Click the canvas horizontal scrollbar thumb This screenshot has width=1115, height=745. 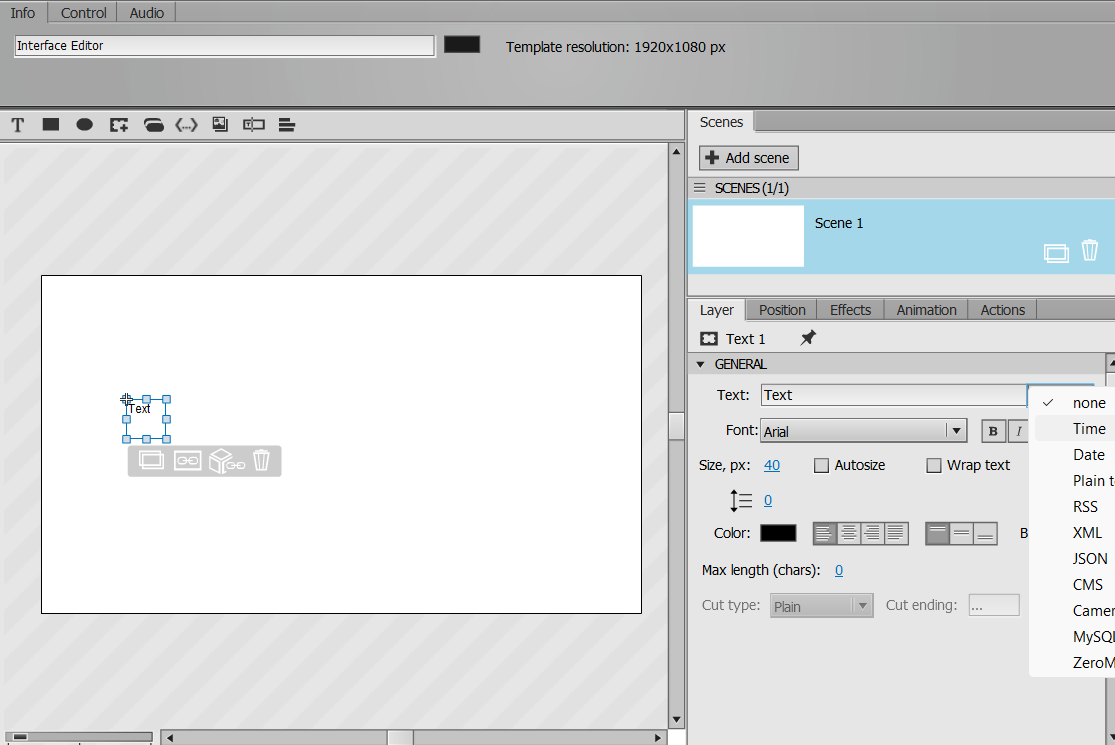400,737
